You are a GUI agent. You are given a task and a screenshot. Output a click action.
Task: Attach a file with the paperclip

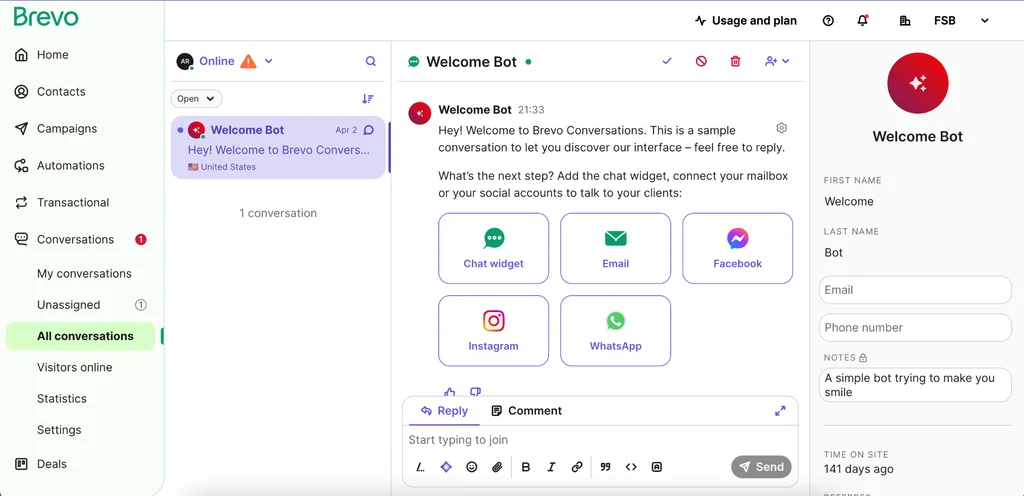497,467
